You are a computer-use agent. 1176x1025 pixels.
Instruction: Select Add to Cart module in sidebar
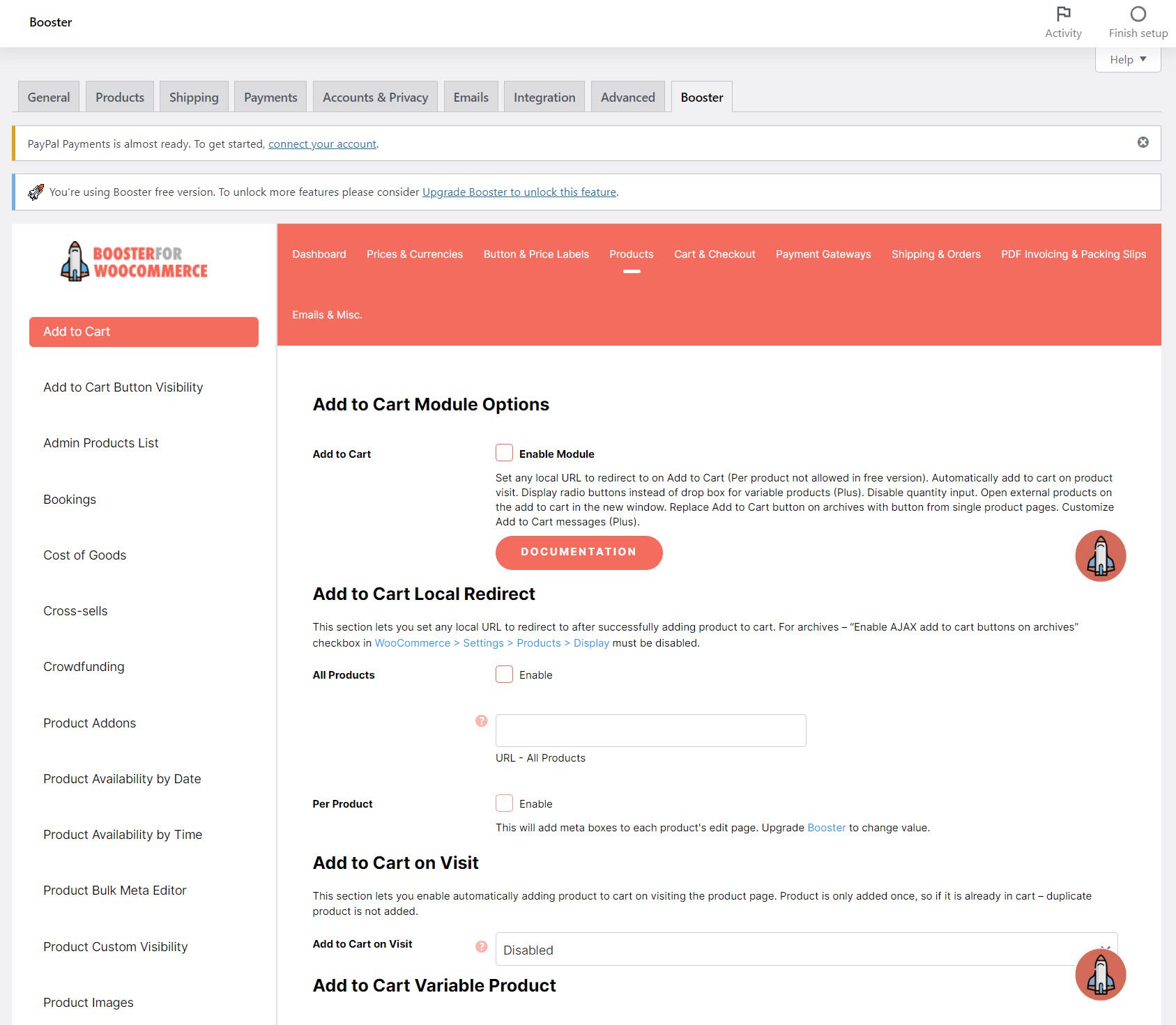point(144,332)
